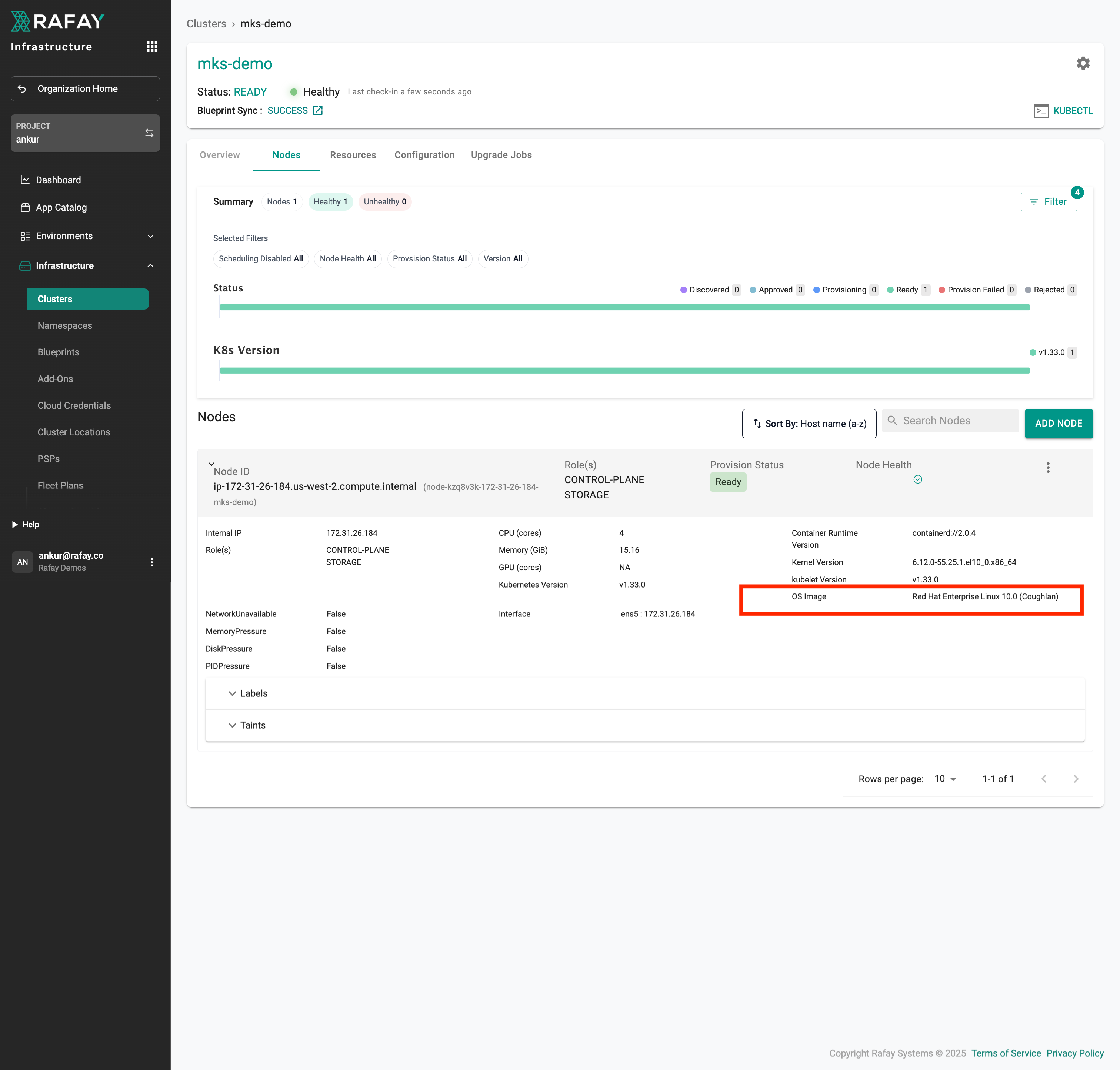The height and width of the screenshot is (1070, 1120).
Task: Open user account three-dot menu
Action: [x=152, y=562]
